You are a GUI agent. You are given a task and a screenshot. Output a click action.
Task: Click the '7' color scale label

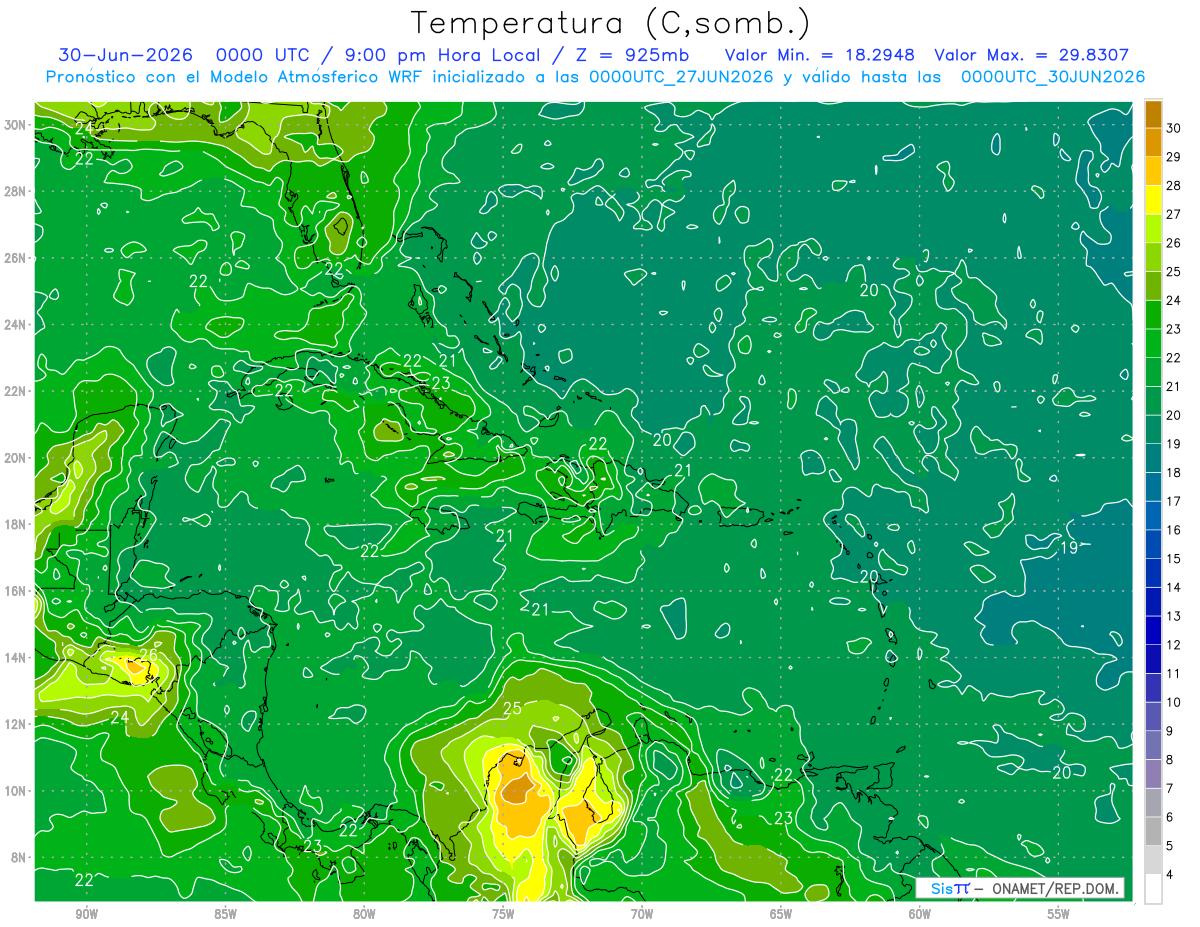[1172, 789]
